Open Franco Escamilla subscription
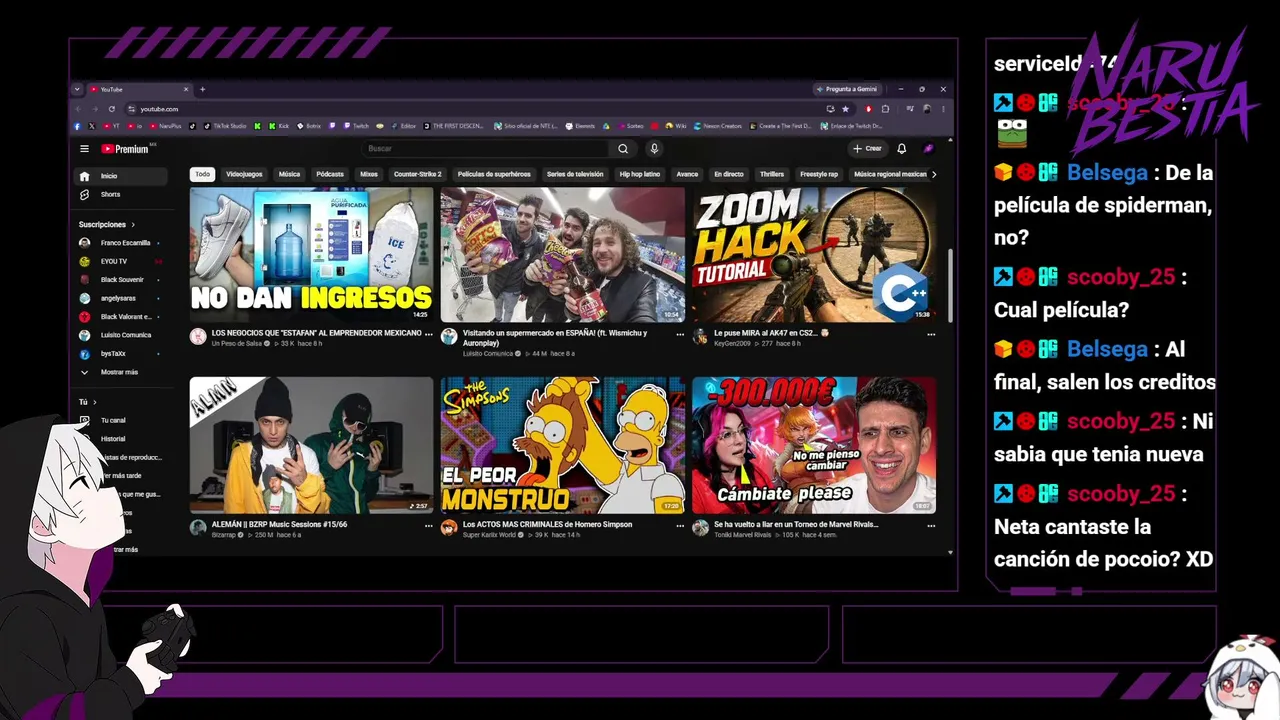The image size is (1280, 720). pos(122,243)
